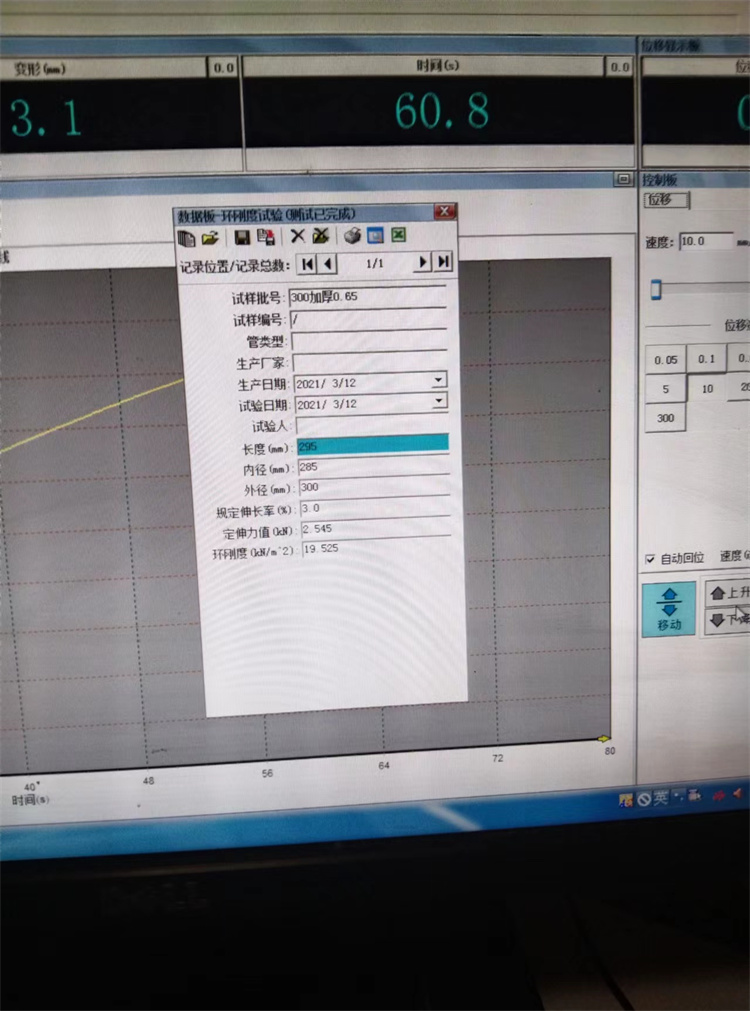Viewport: 750px width, 1011px height.
Task: Toggle the 自动回位 checkbox
Action: tap(650, 558)
